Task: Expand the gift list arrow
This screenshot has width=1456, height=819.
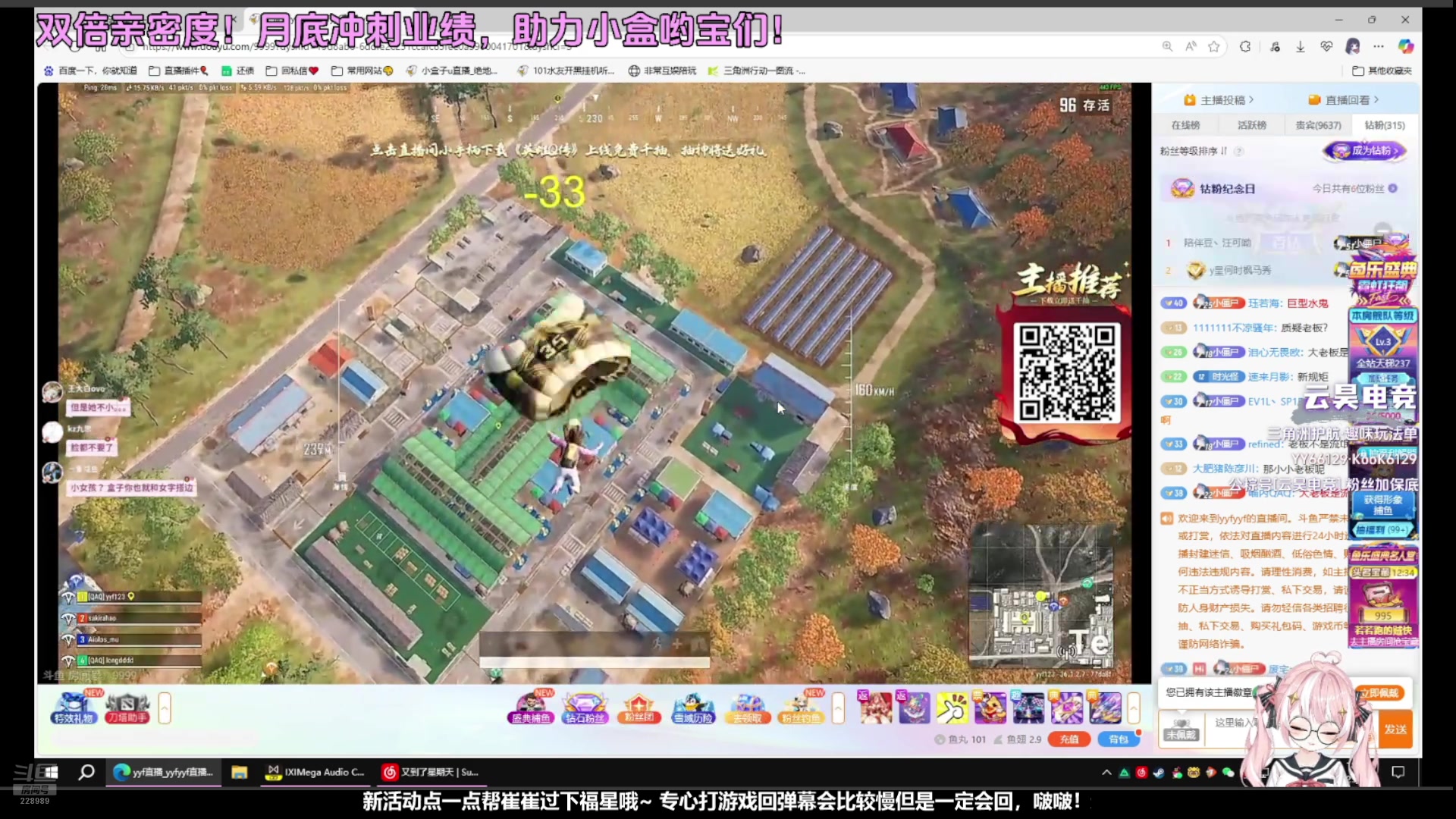Action: 1134,708
